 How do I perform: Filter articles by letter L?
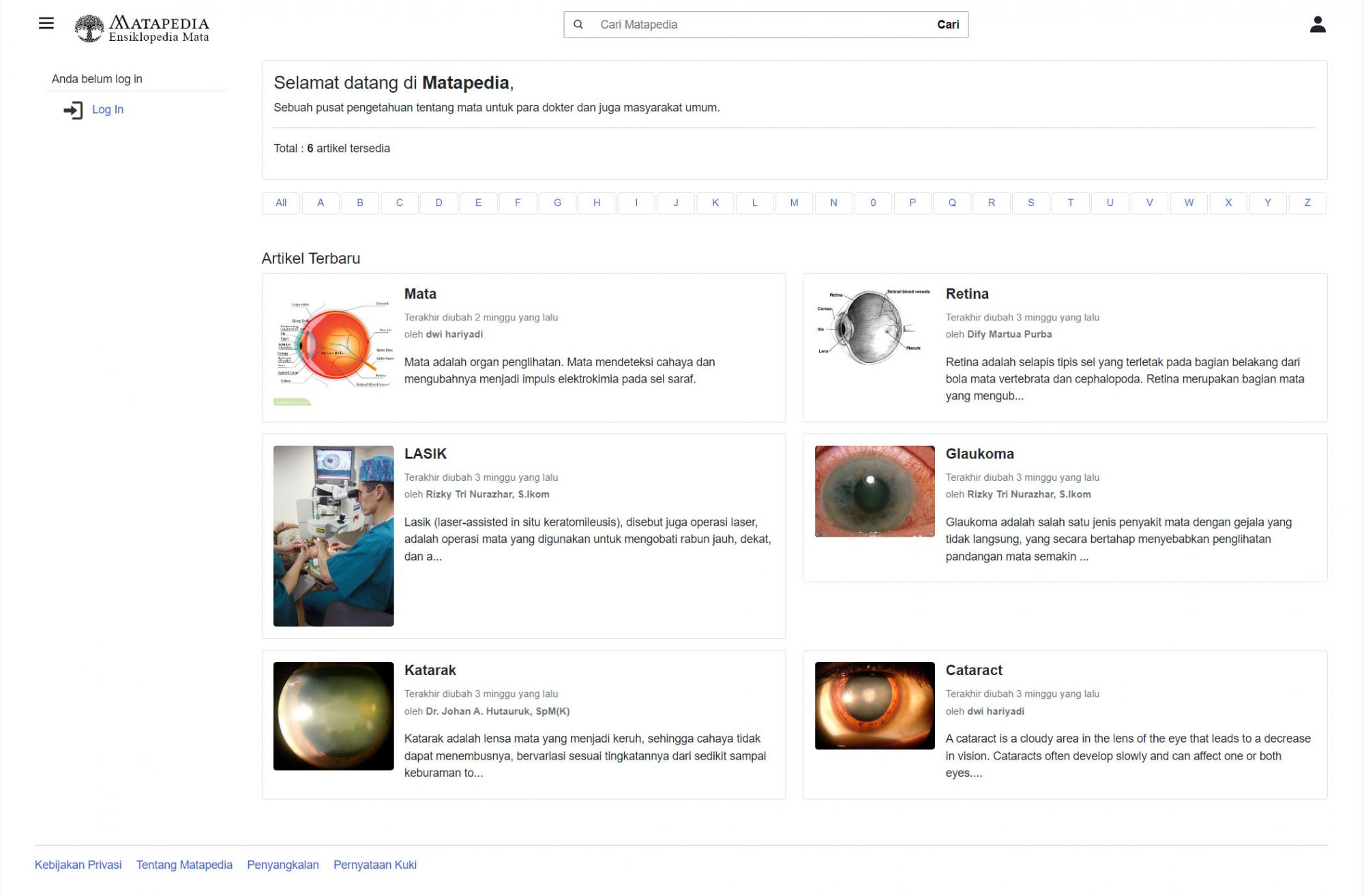click(755, 203)
